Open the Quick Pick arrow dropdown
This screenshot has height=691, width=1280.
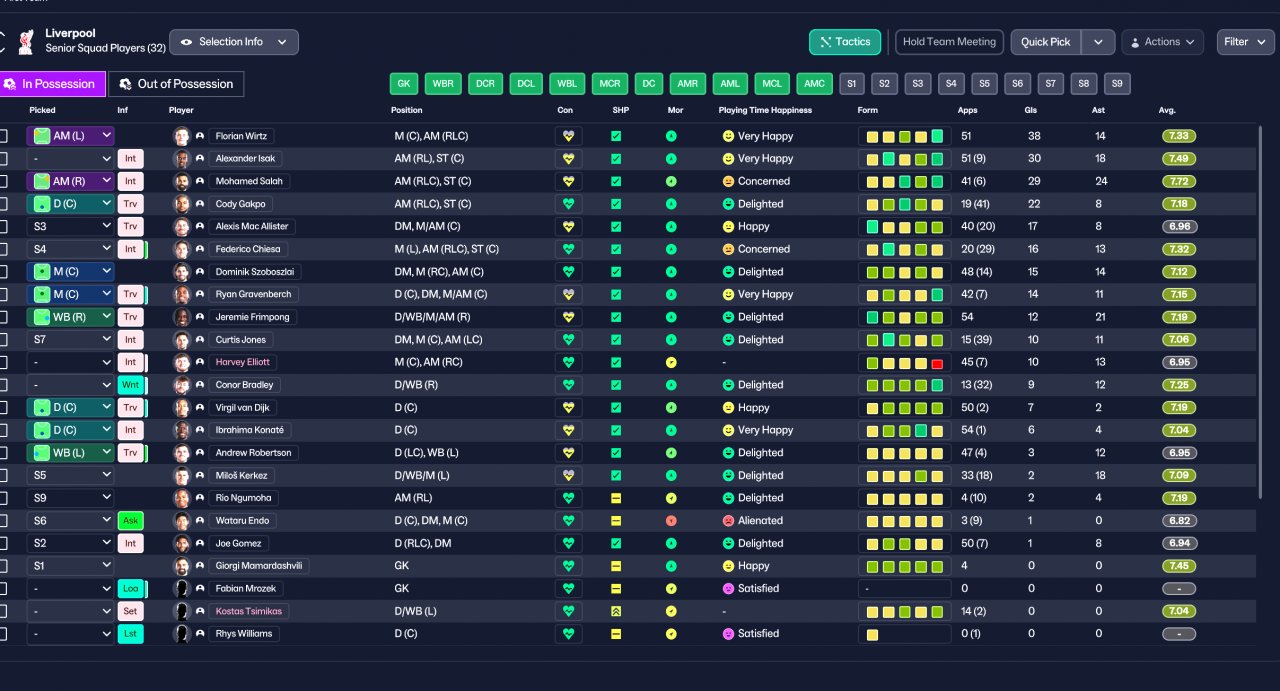tap(1098, 42)
